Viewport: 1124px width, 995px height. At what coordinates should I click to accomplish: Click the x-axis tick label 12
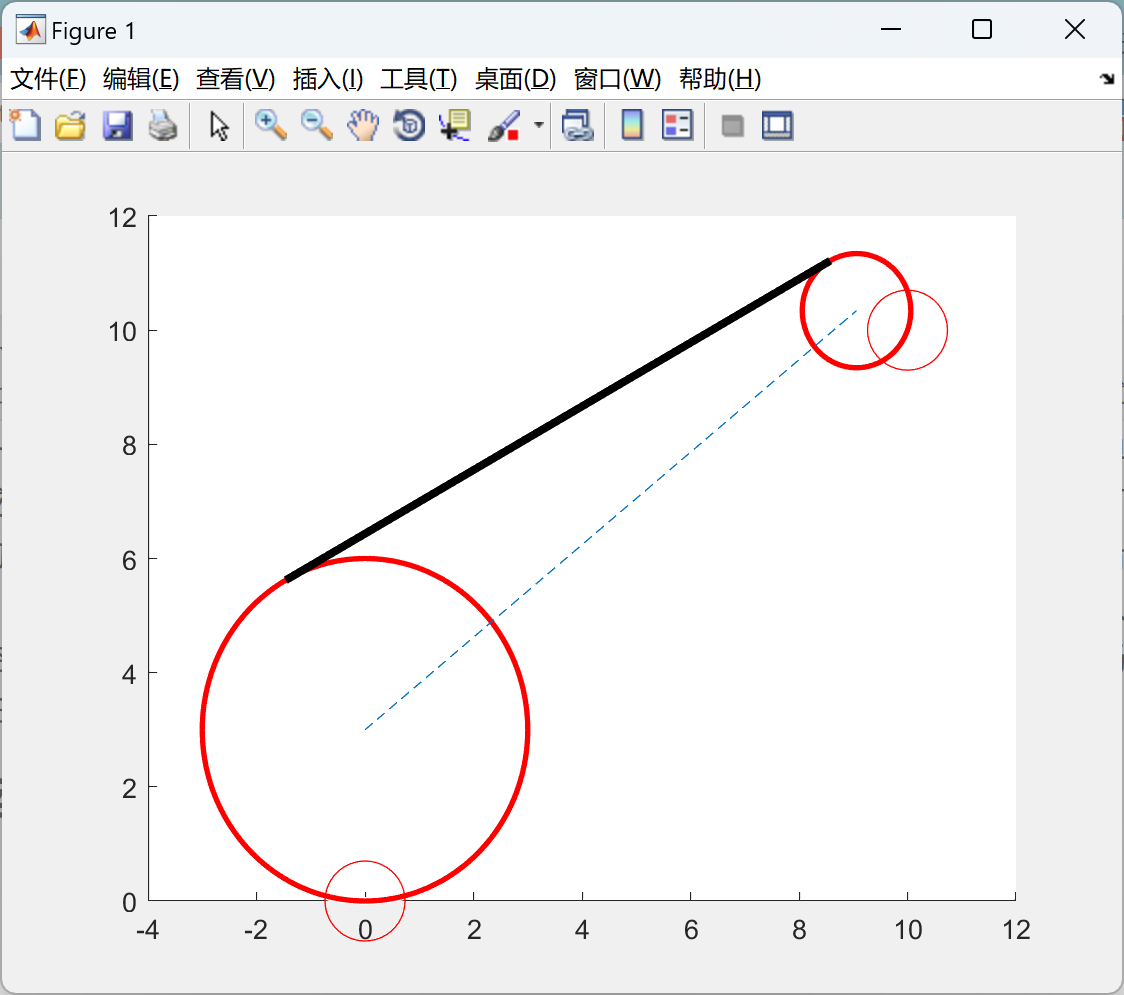[x=1016, y=930]
